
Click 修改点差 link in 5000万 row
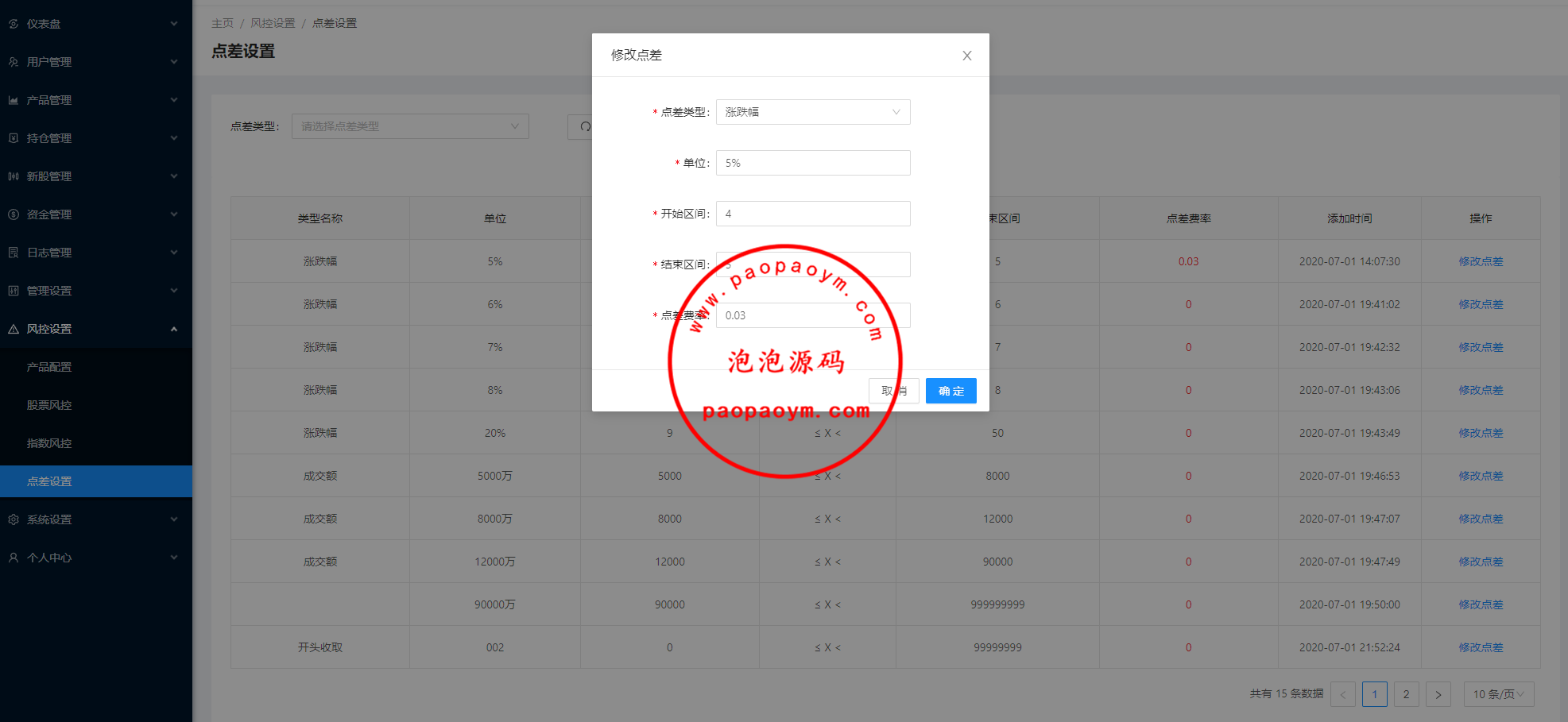[1481, 476]
